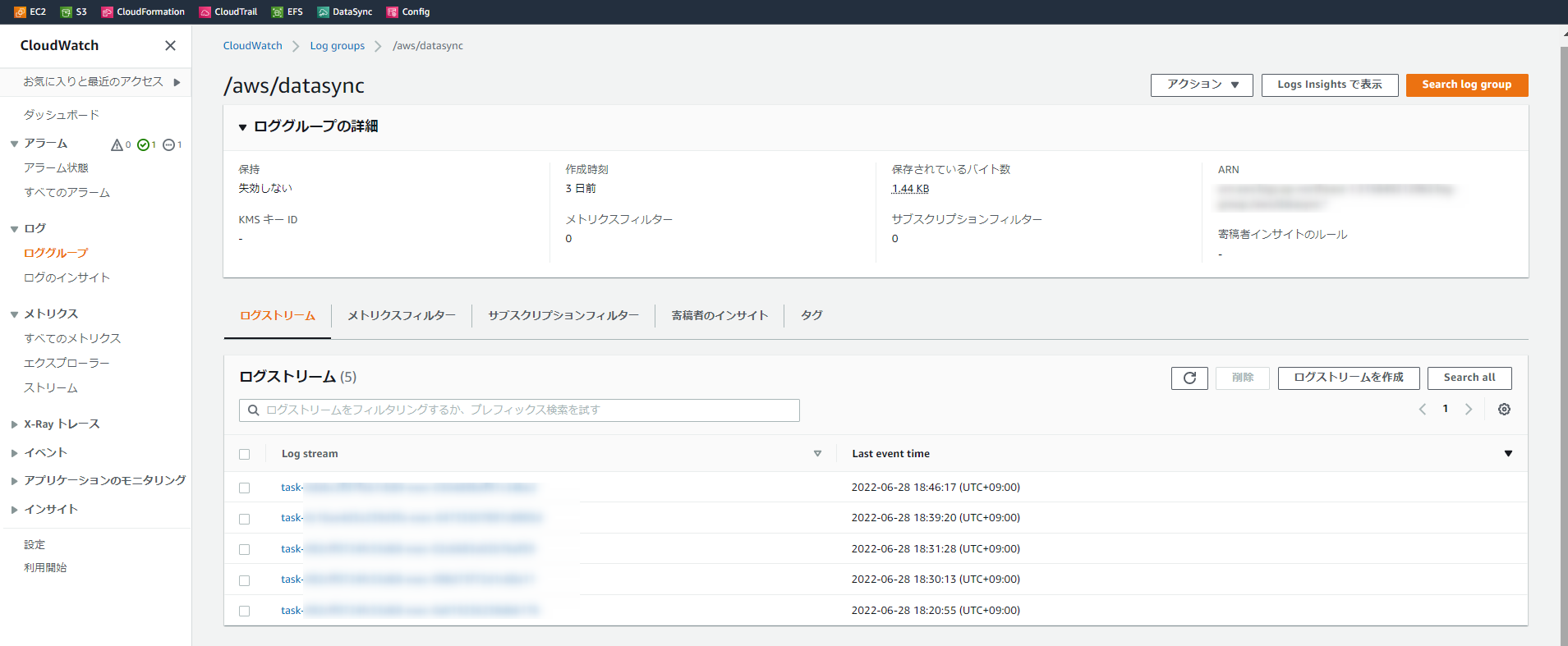Expand the インサイト navigation section

[x=14, y=510]
